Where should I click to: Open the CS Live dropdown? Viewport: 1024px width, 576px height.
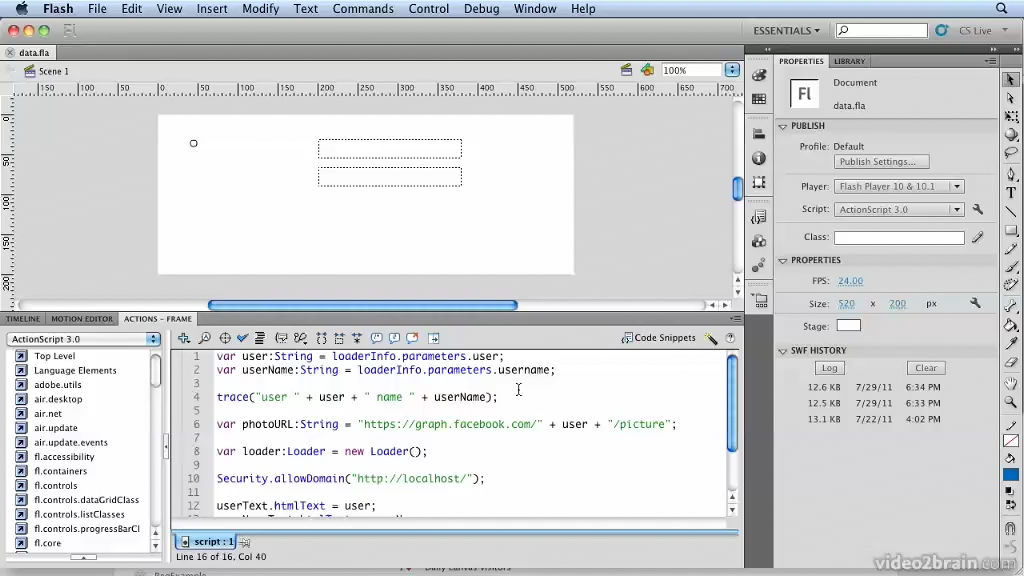pos(984,31)
